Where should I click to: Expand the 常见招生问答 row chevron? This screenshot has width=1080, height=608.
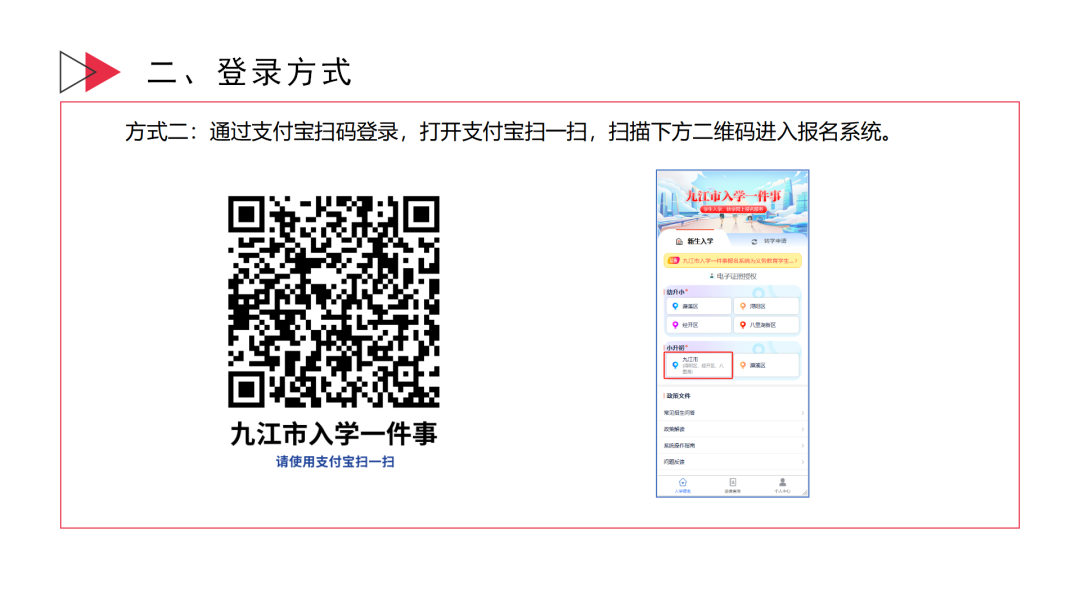click(x=802, y=412)
